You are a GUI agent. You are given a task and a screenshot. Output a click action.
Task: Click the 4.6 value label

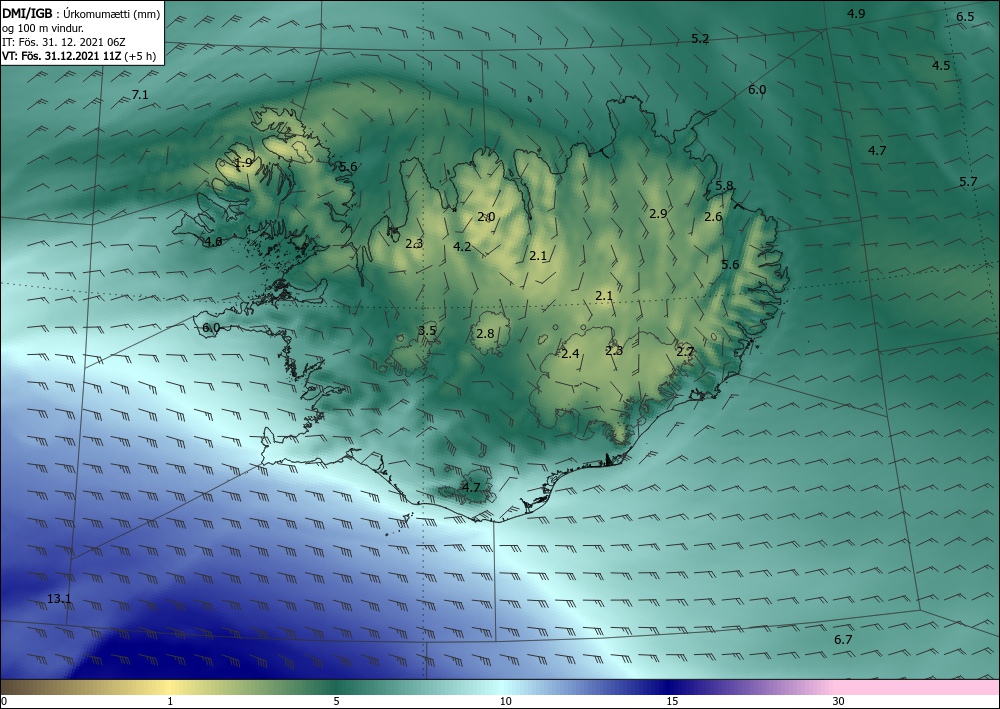(213, 242)
